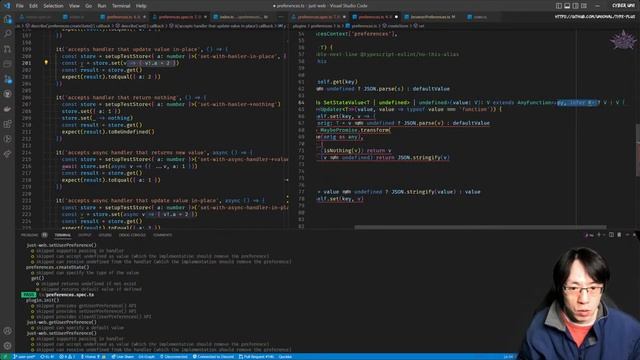Select the preferences.ts tab in right editor group
This screenshot has width=640, height=360.
374,17
